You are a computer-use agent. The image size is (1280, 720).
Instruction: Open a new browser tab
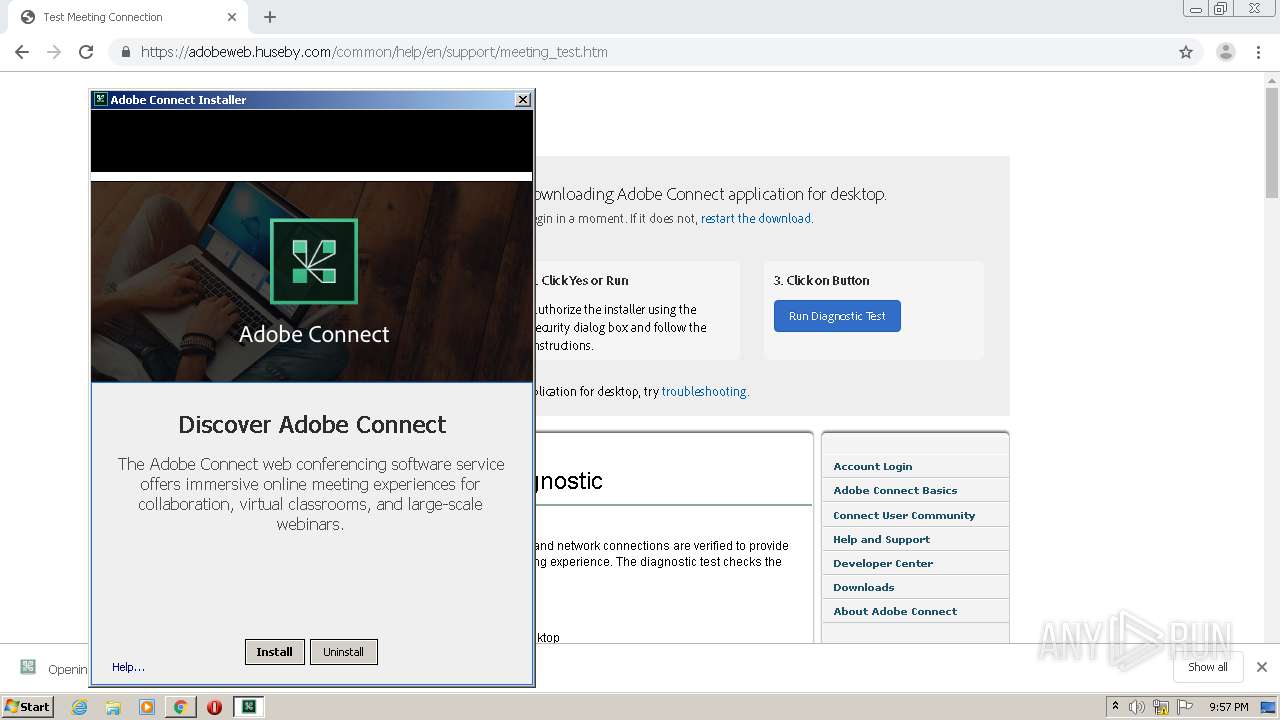270,17
